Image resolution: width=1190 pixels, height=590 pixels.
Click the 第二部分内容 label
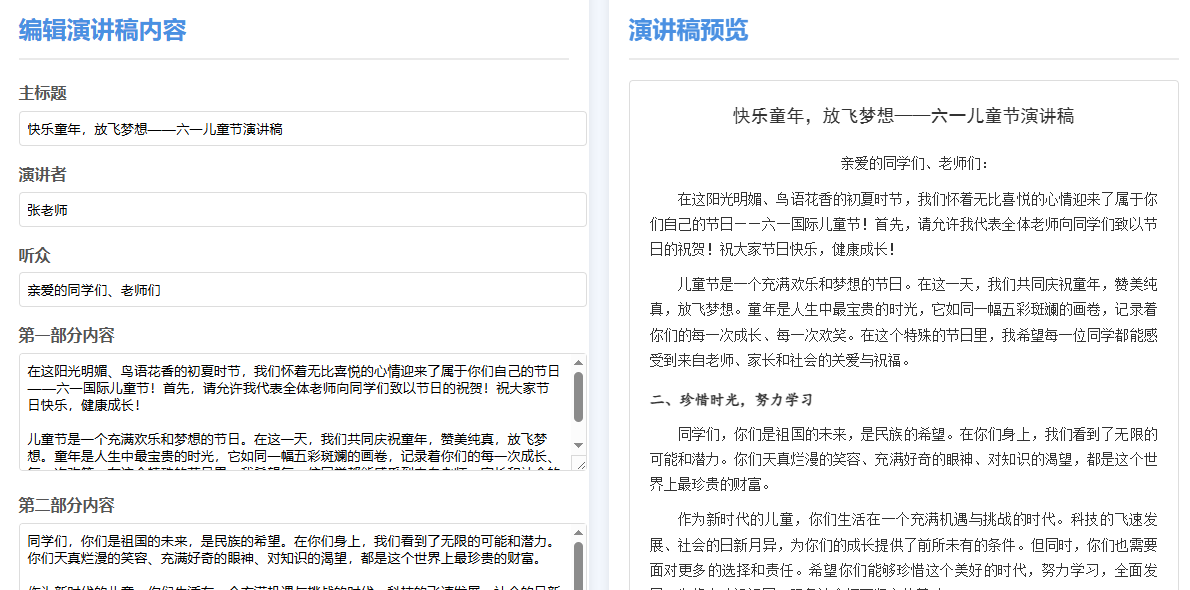67,505
